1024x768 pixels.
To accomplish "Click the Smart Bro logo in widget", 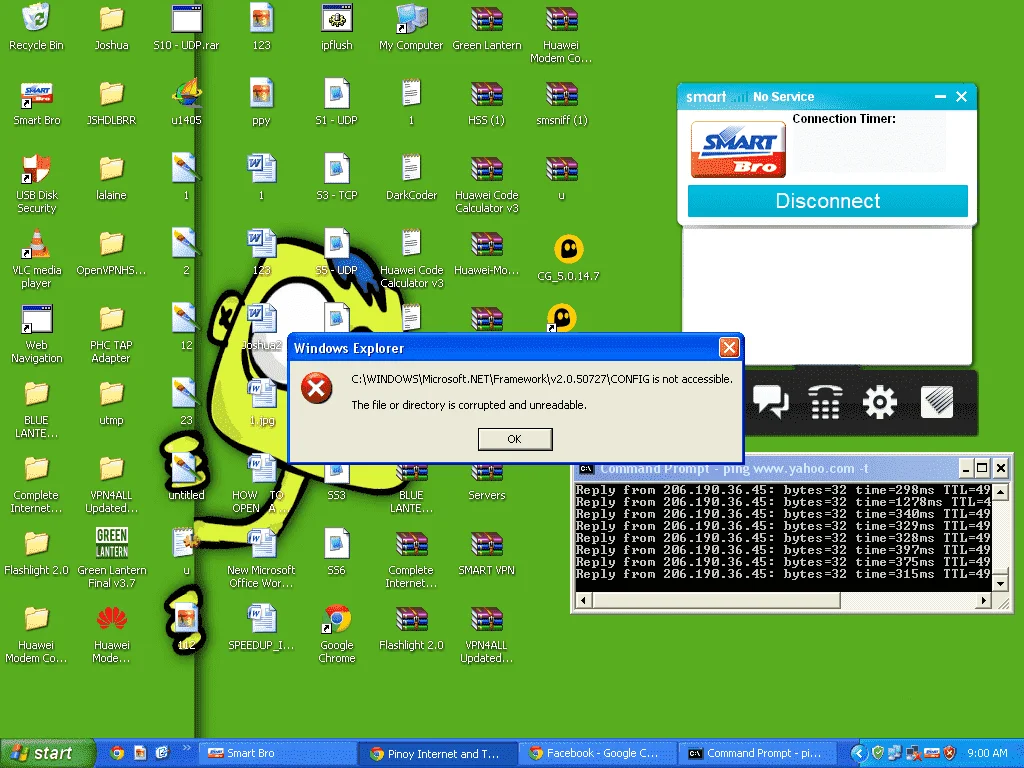I will click(x=738, y=150).
